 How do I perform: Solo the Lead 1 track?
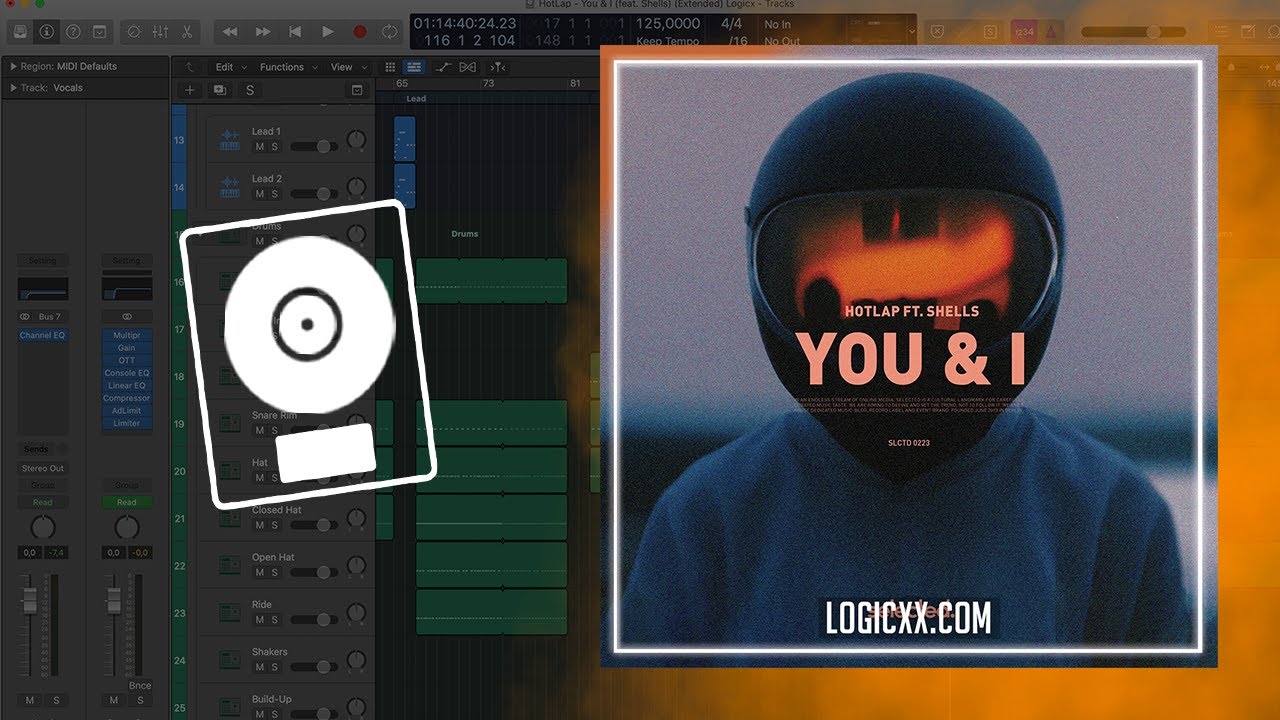(274, 147)
